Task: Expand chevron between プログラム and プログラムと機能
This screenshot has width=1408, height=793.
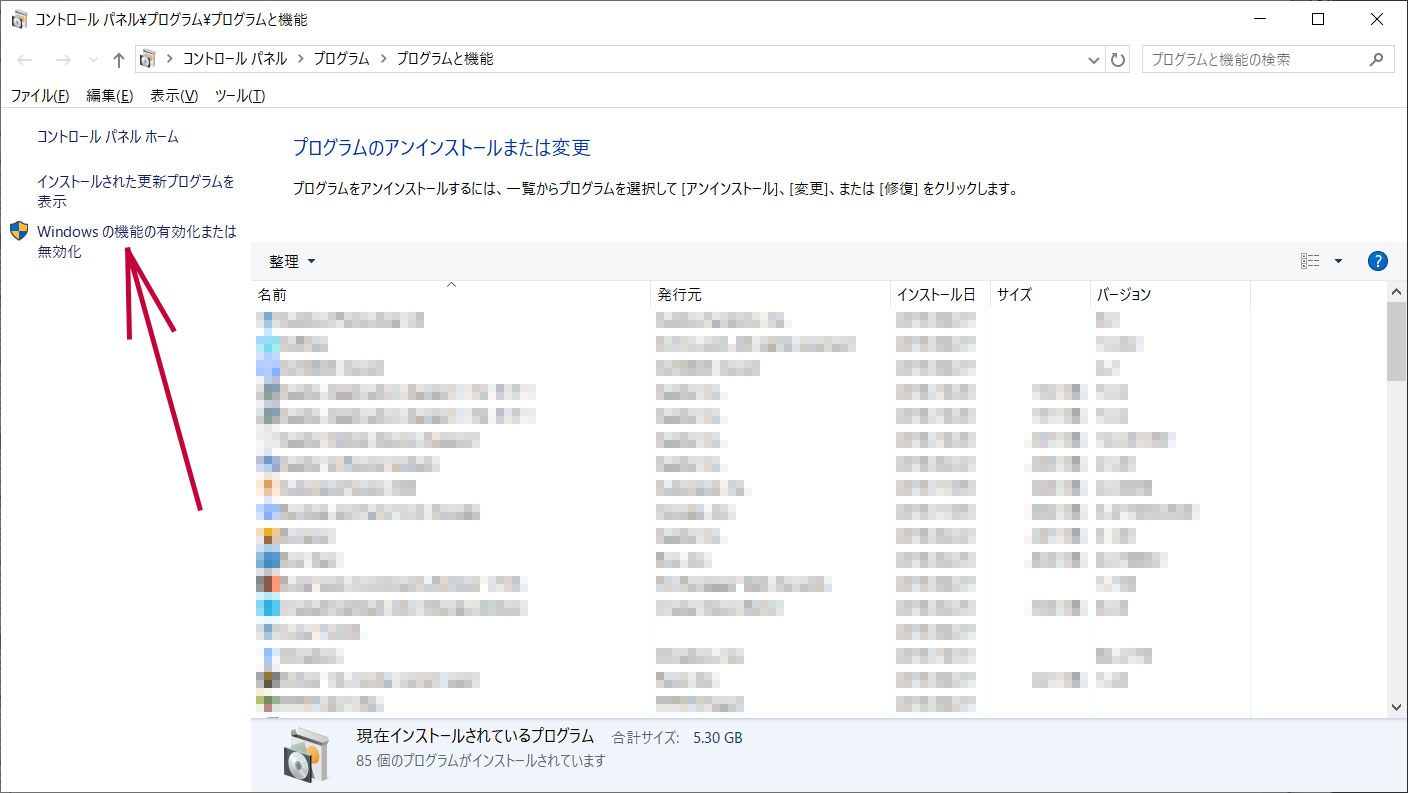Action: point(382,59)
